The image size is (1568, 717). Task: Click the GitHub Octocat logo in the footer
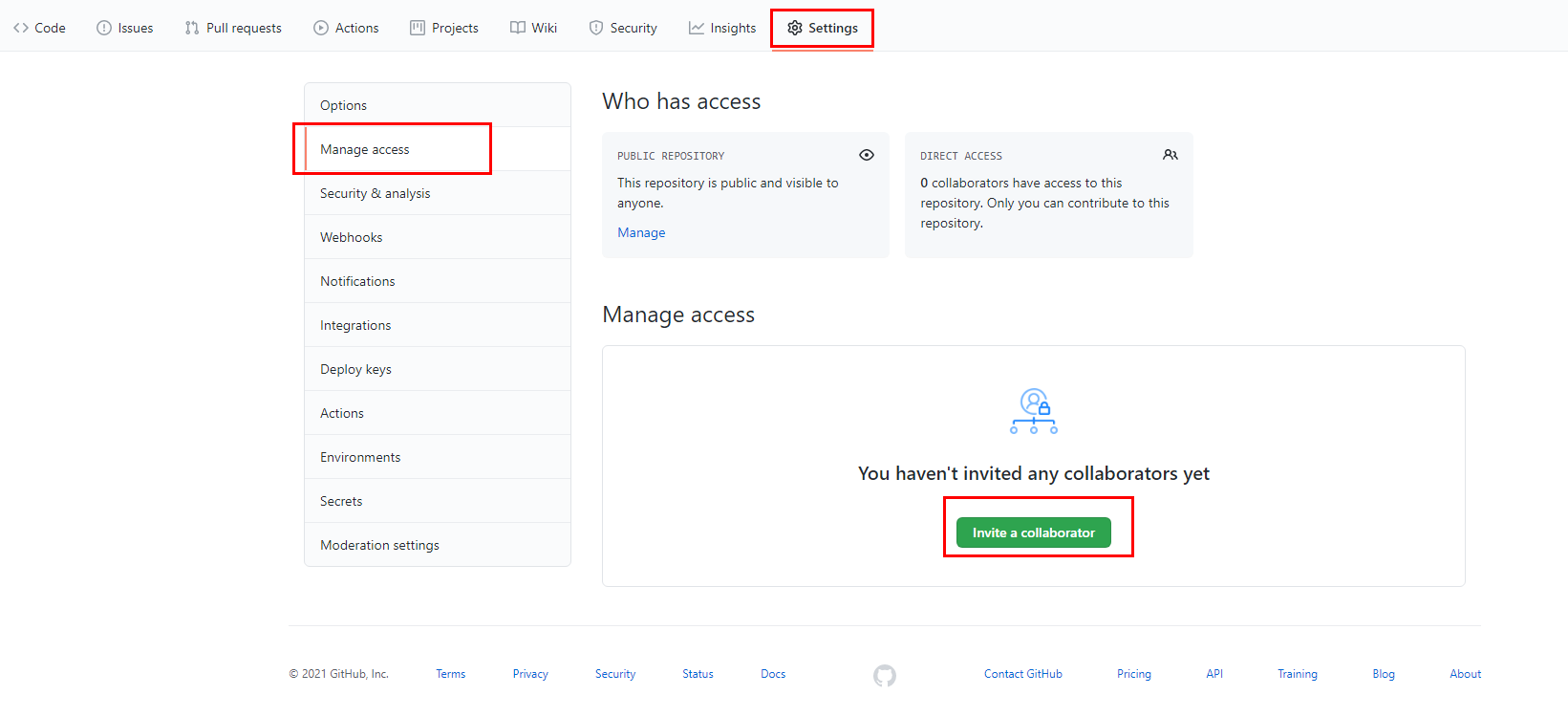pyautogui.click(x=885, y=676)
